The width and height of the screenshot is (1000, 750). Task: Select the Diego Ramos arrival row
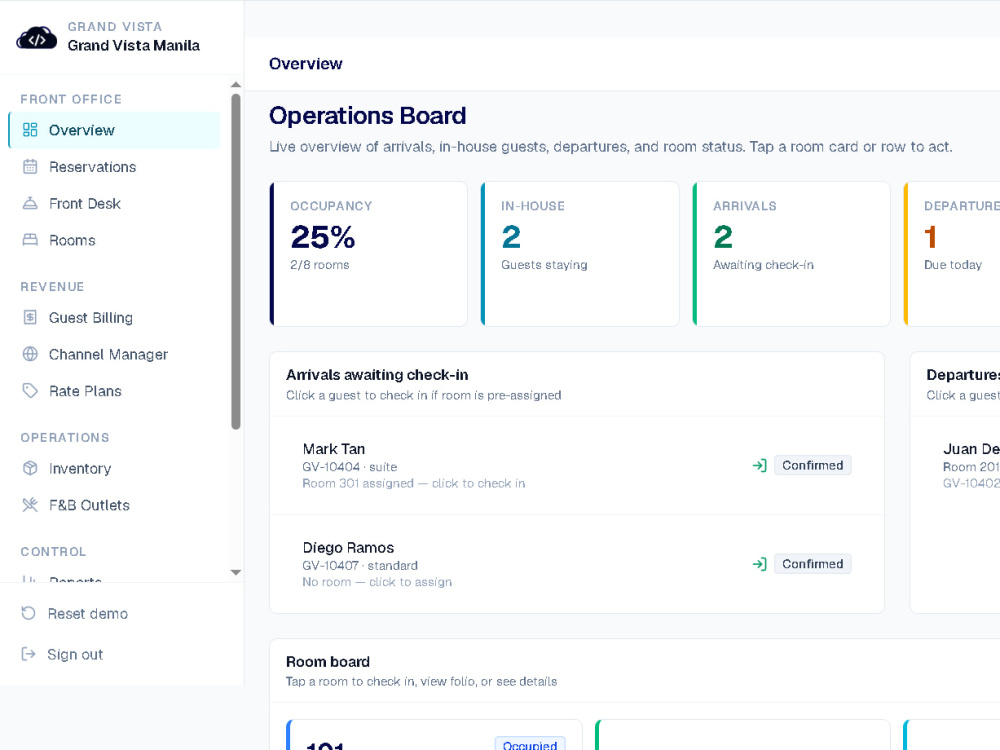coord(577,564)
